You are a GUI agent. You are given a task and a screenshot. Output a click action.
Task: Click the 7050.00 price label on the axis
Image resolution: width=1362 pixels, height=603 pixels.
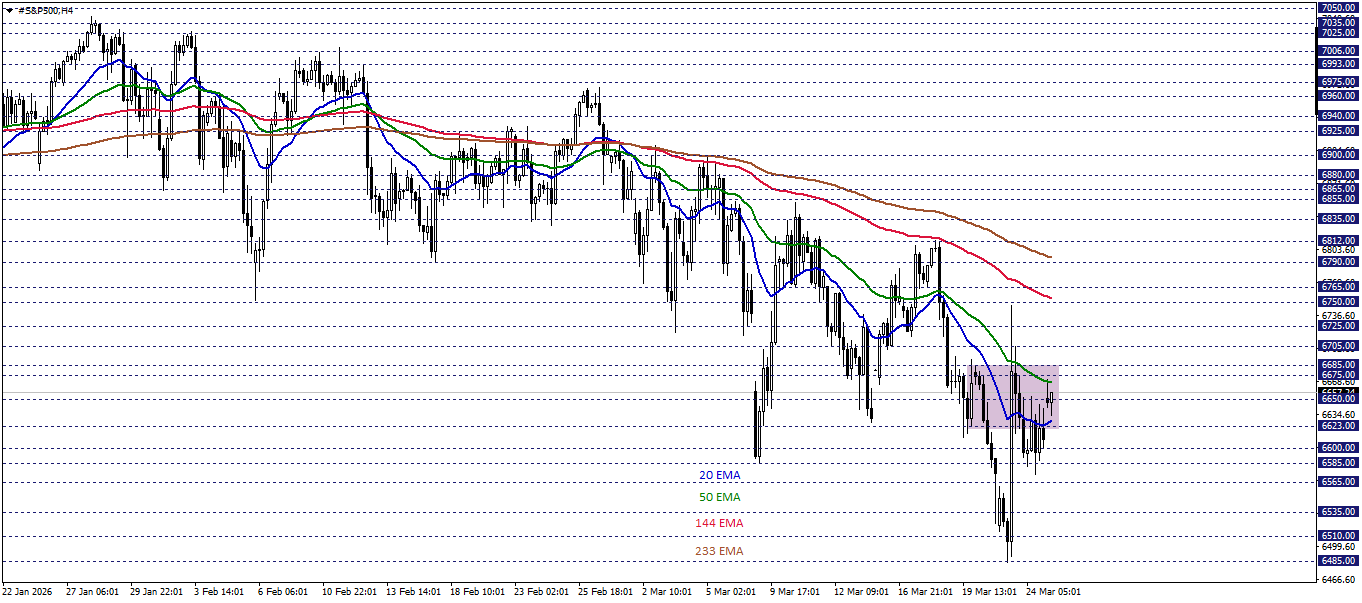point(1338,7)
